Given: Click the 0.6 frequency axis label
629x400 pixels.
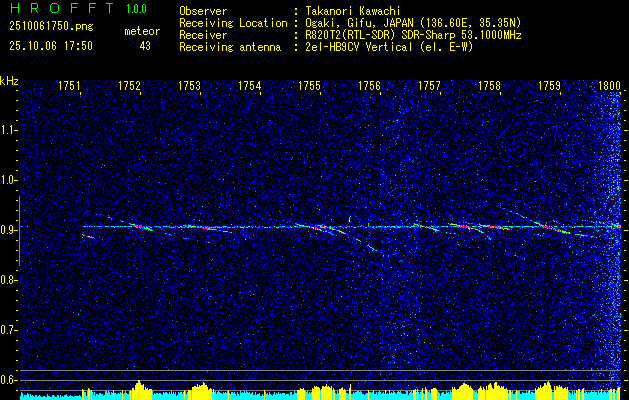Looking at the screenshot, I should [7, 380].
